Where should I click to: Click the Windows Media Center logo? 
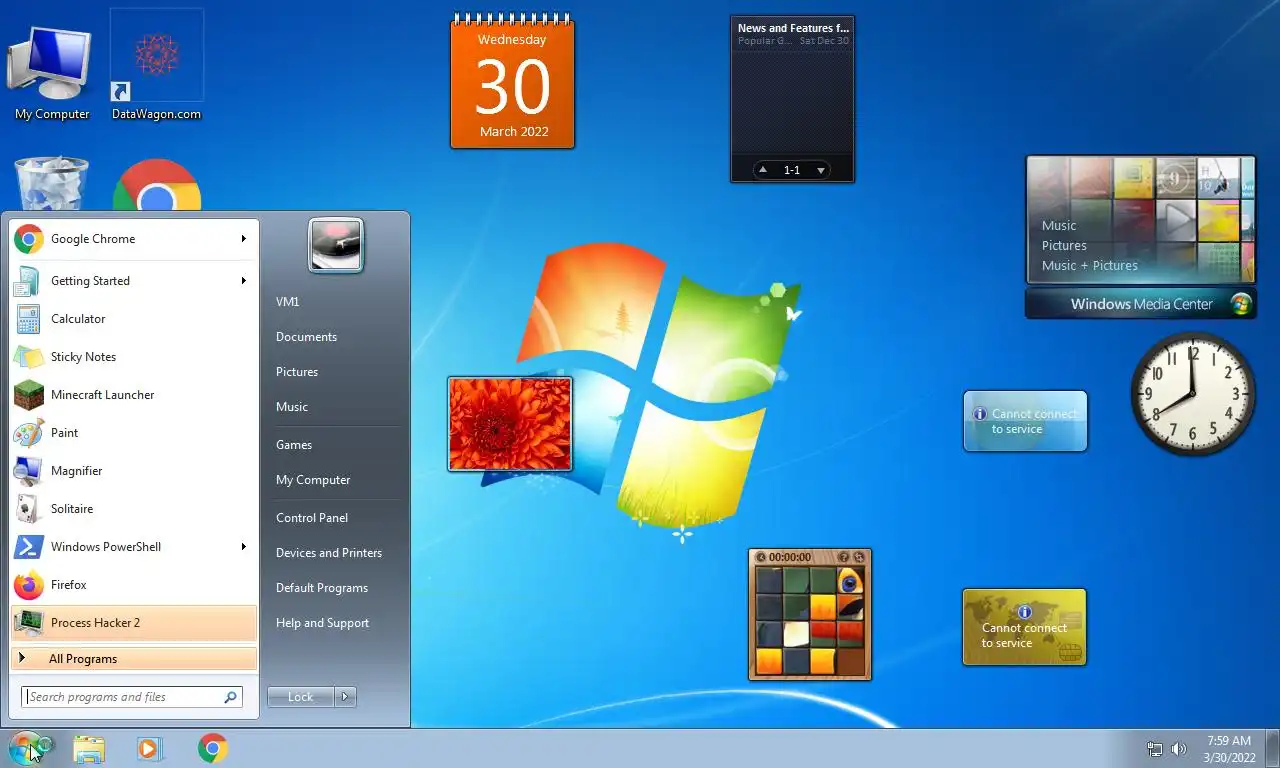1241,304
